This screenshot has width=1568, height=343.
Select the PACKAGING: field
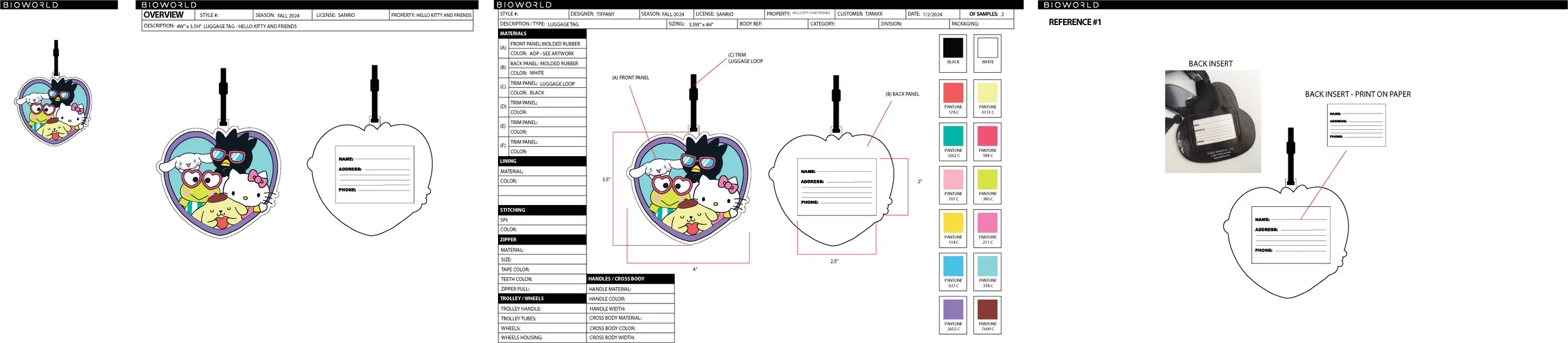pyautogui.click(x=982, y=24)
